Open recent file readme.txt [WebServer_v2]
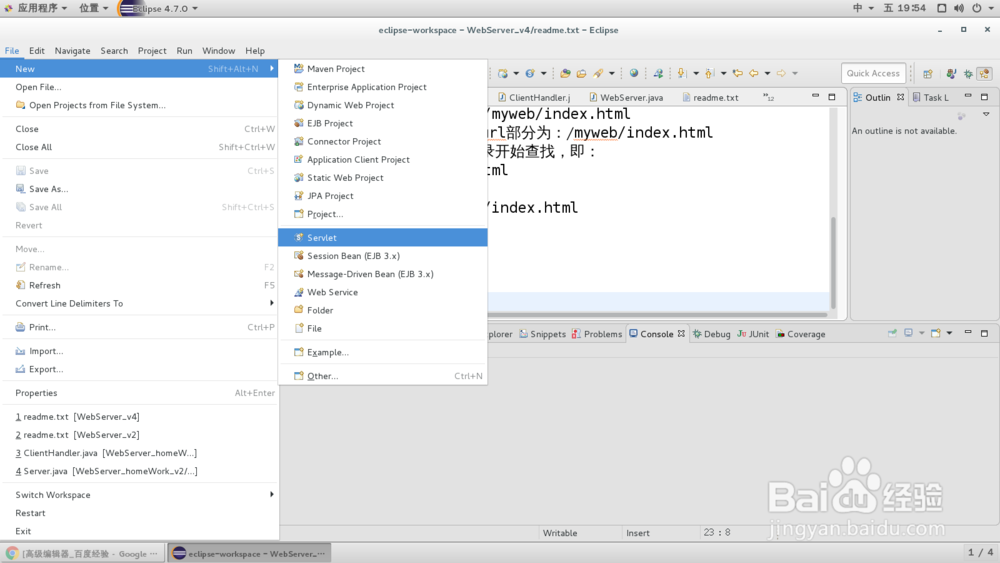Viewport: 1000px width, 563px height. pos(140,435)
